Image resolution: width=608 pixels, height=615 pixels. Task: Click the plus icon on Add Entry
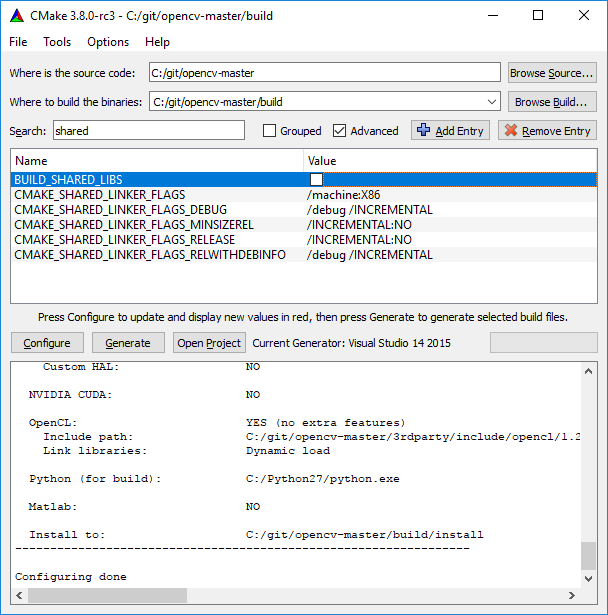click(x=423, y=131)
